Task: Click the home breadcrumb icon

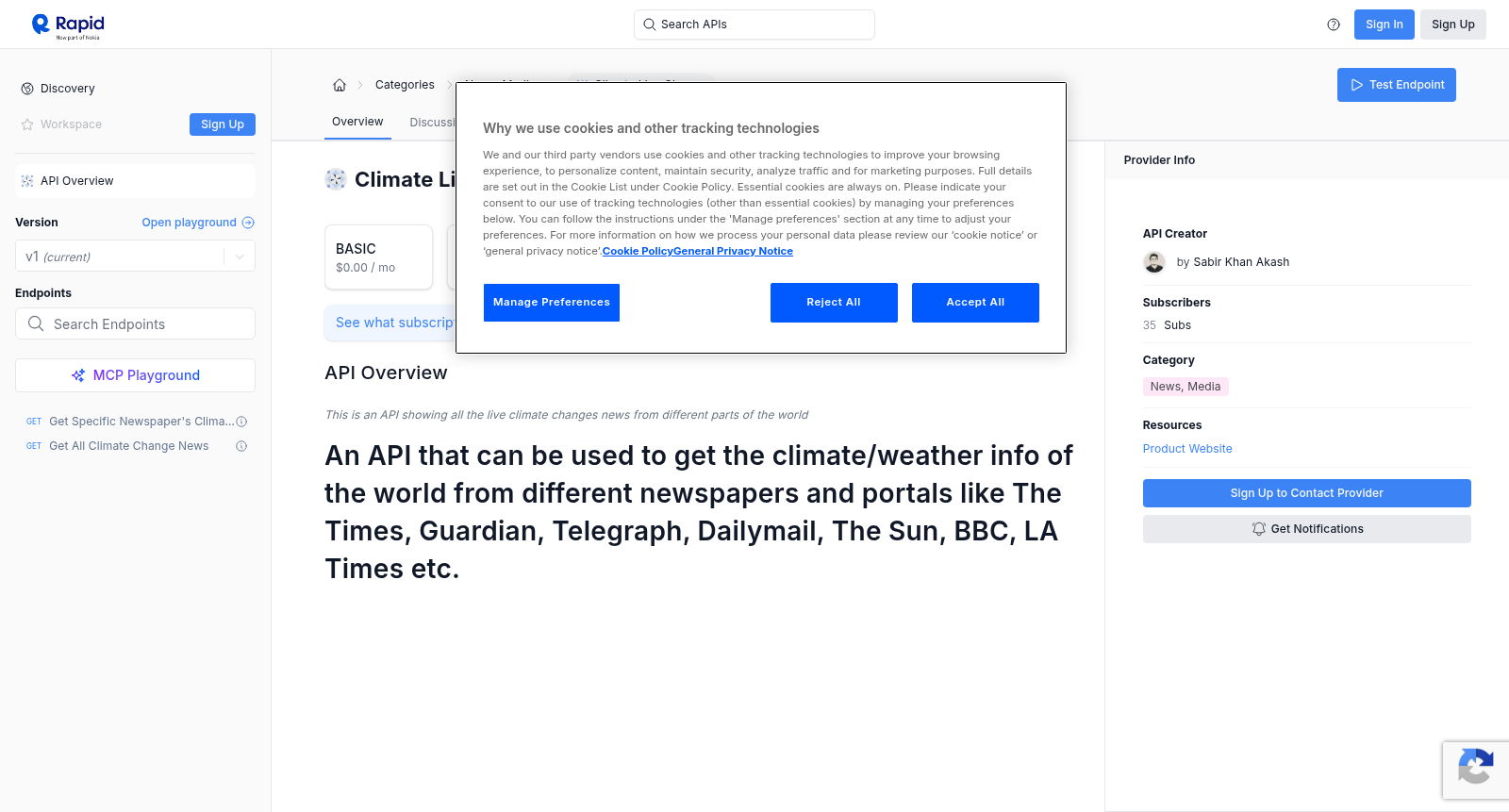Action: pos(340,85)
